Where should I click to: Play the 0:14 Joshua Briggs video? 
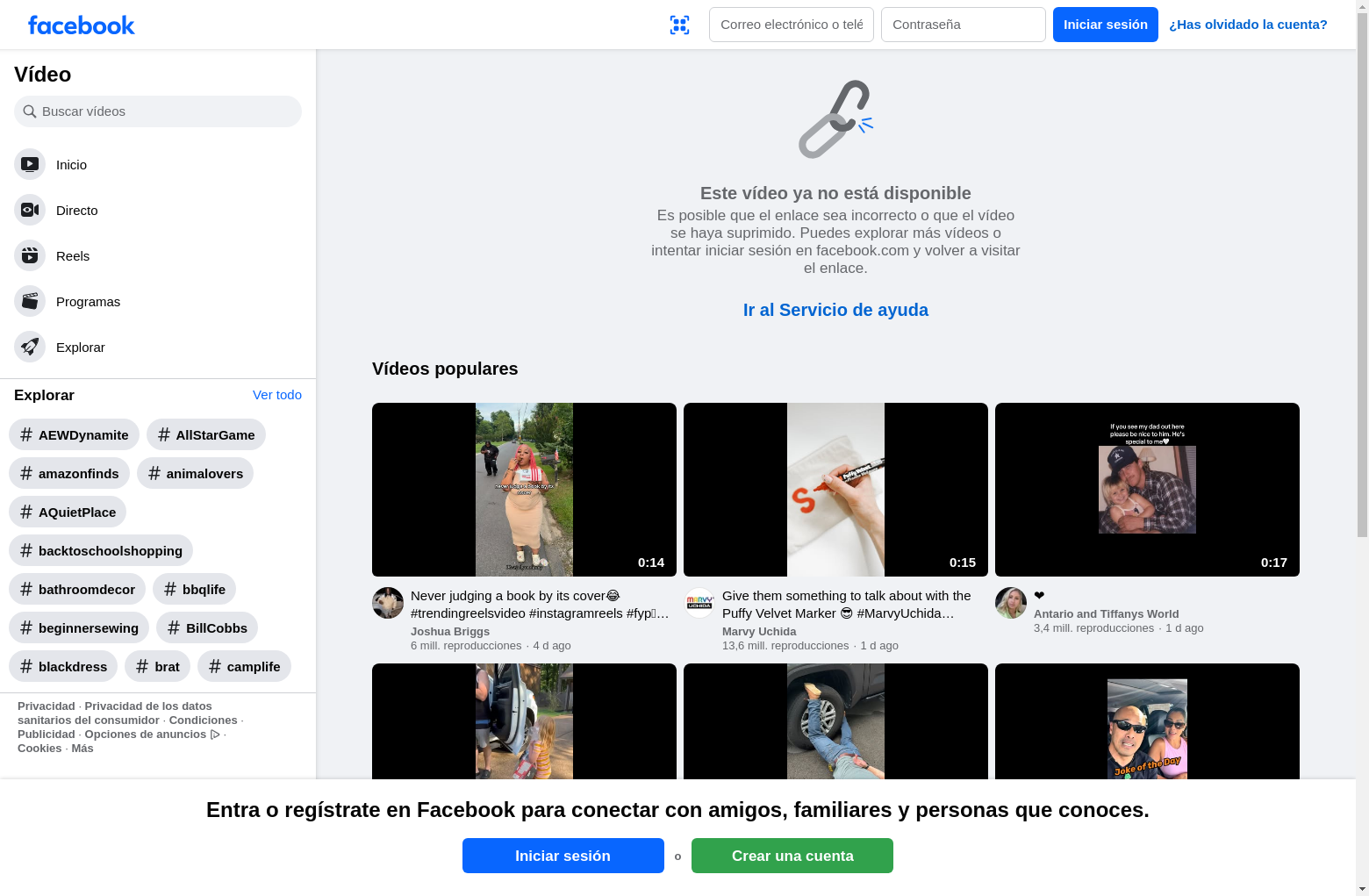[524, 490]
